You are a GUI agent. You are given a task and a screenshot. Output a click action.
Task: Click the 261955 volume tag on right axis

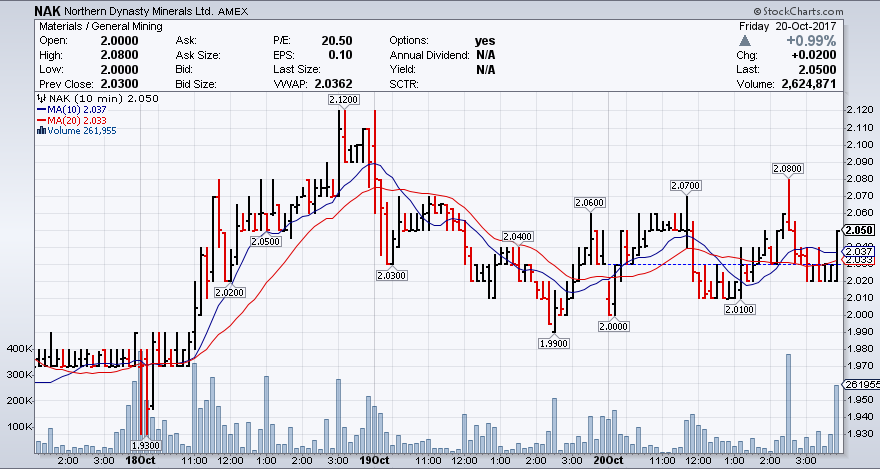(x=861, y=384)
